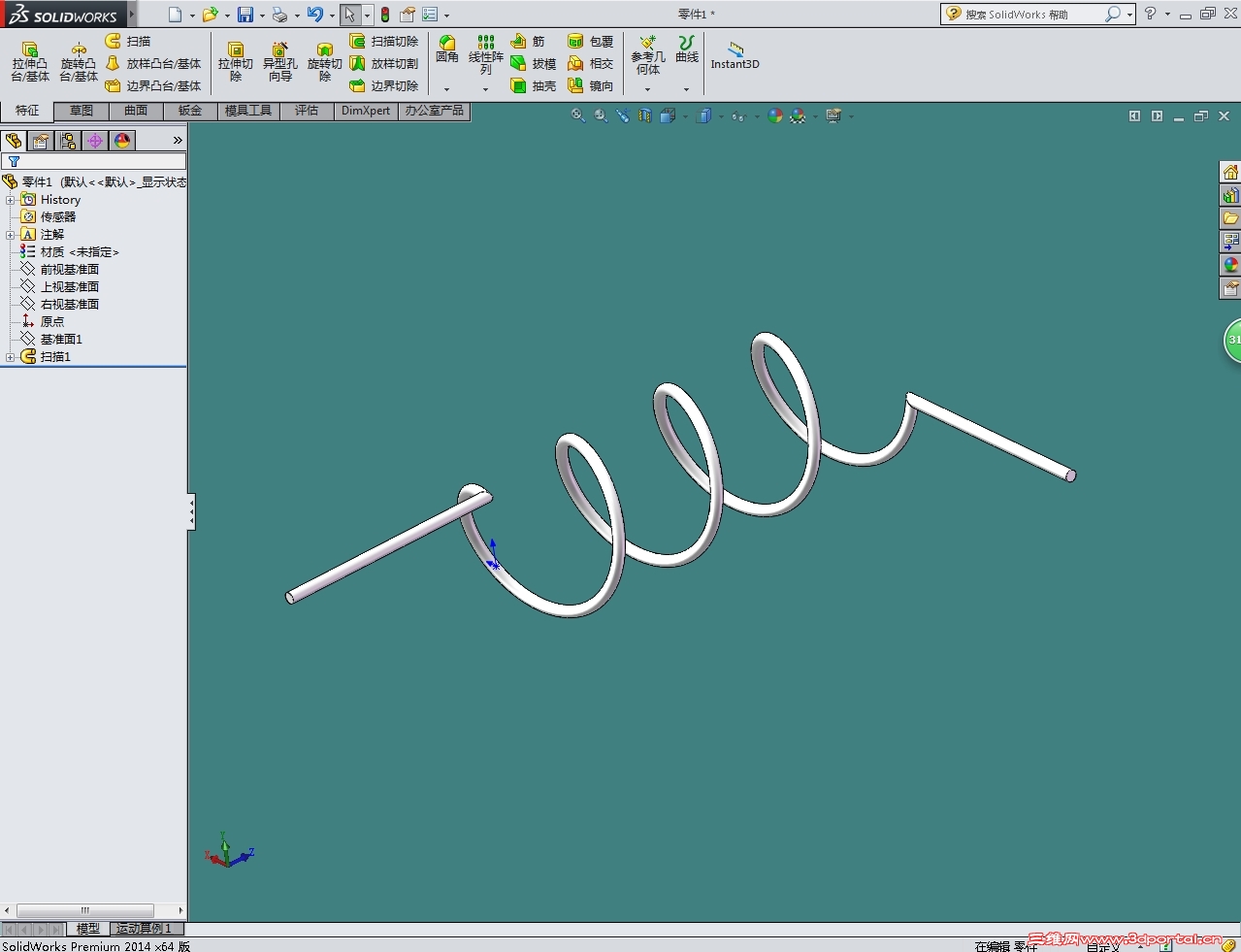
Task: Choose the 扫描切除 swept cut tool
Action: (x=384, y=41)
